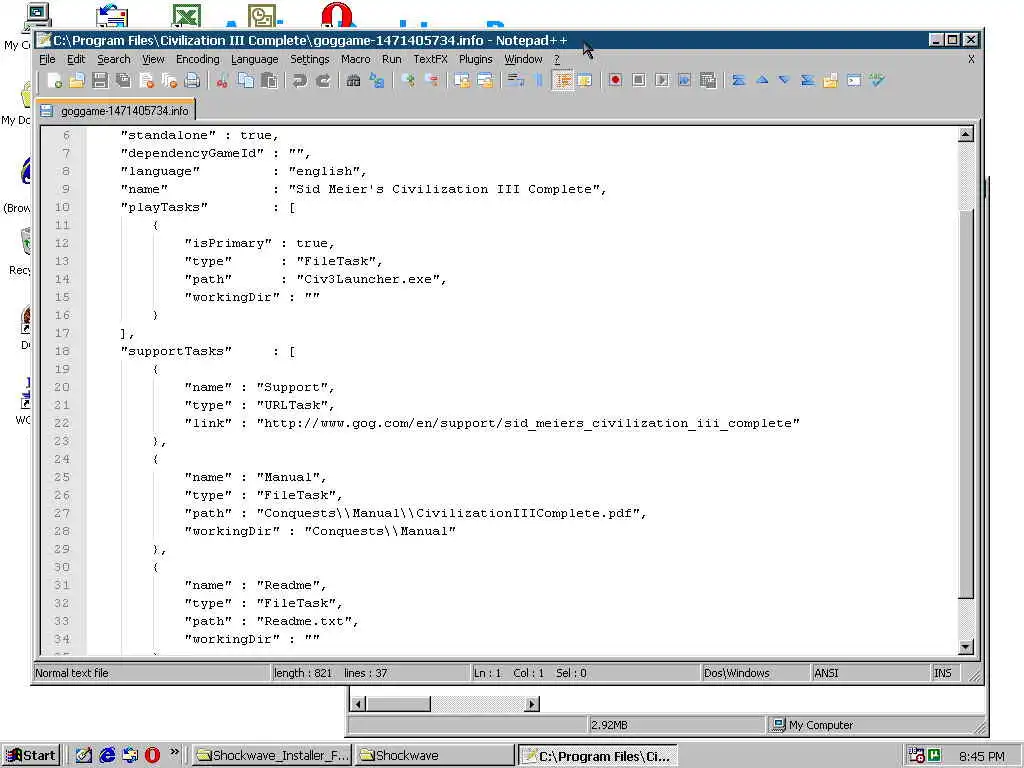The image size is (1024, 768).
Task: Launch Opera from quick launch bar
Action: pos(152,756)
